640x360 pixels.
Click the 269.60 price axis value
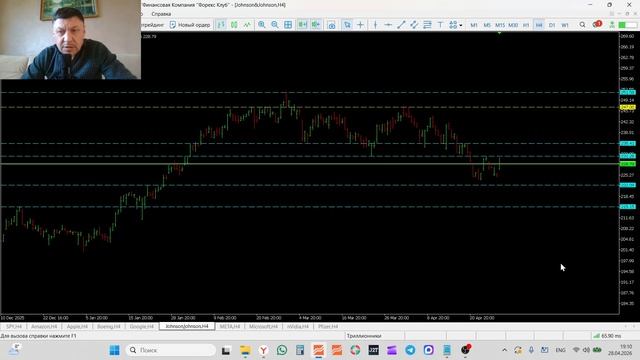[627, 36]
